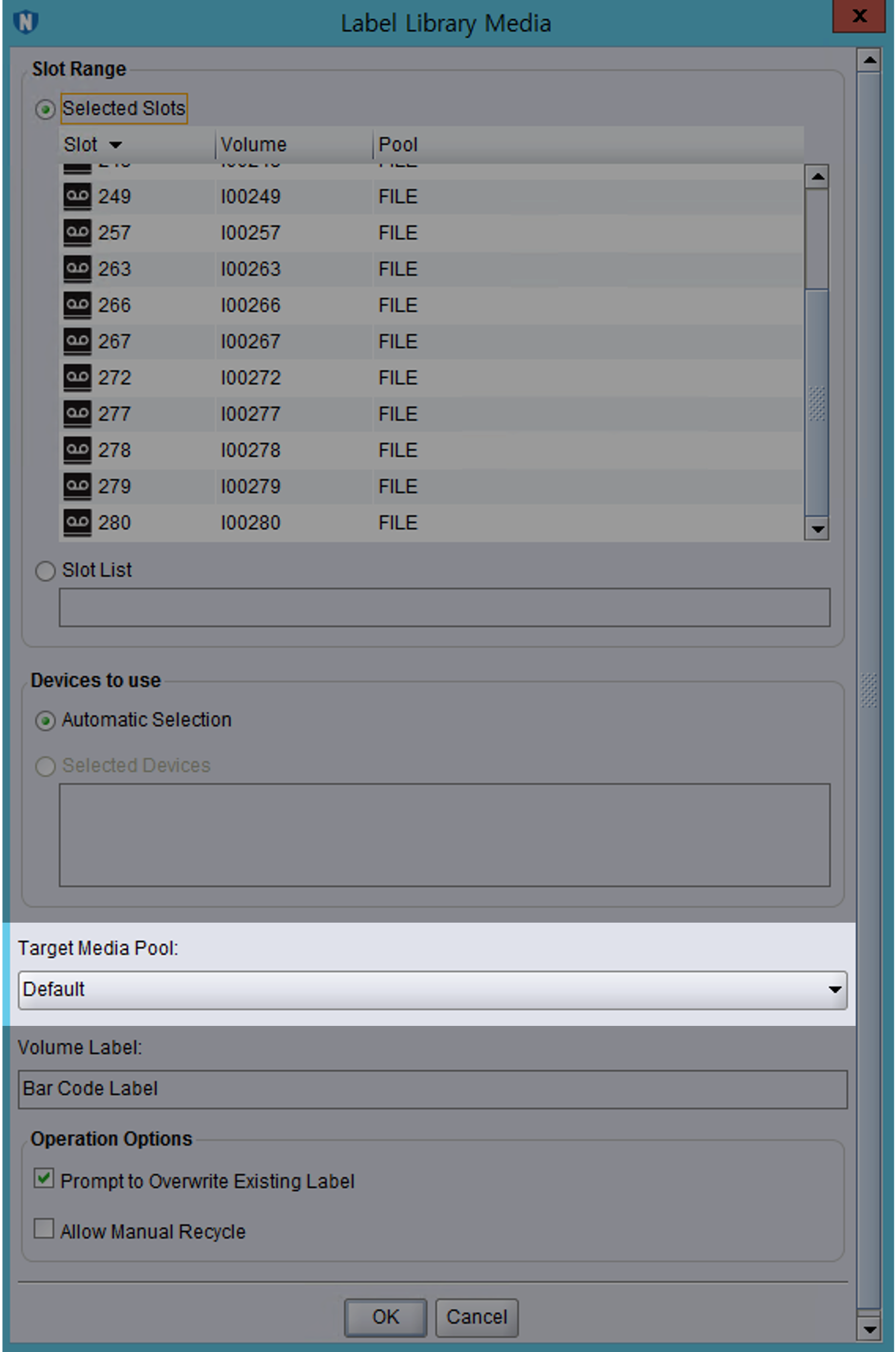
Task: Open the Target Media Pool dropdown
Action: [834, 990]
